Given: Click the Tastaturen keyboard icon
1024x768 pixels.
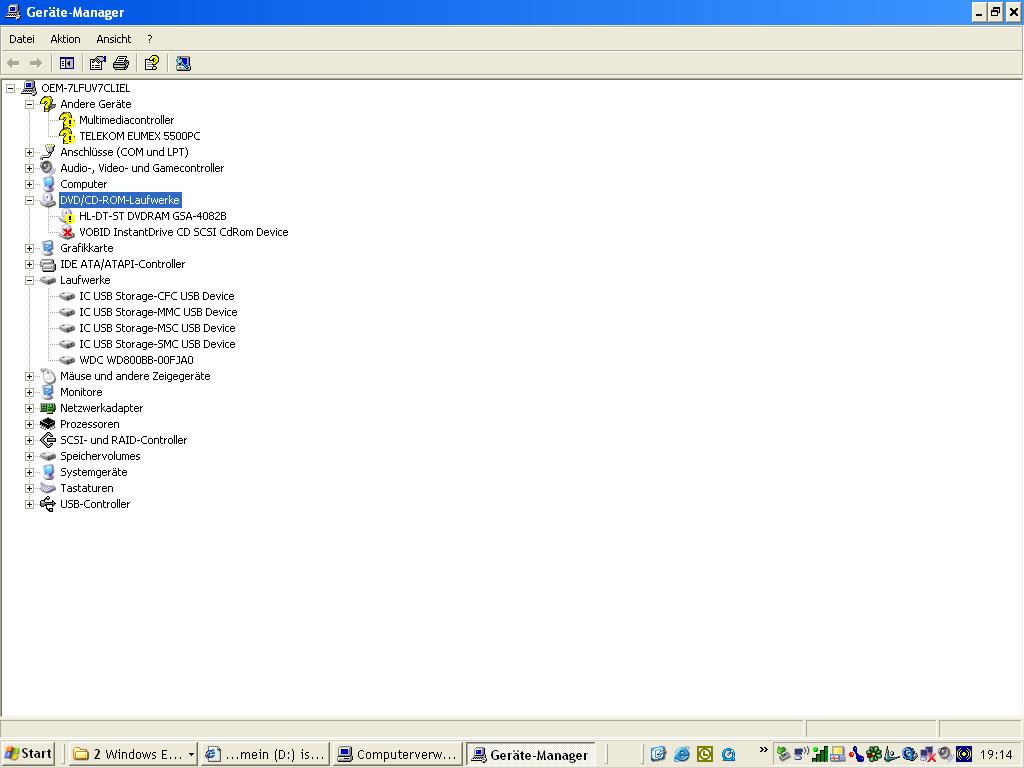Looking at the screenshot, I should click(x=48, y=488).
